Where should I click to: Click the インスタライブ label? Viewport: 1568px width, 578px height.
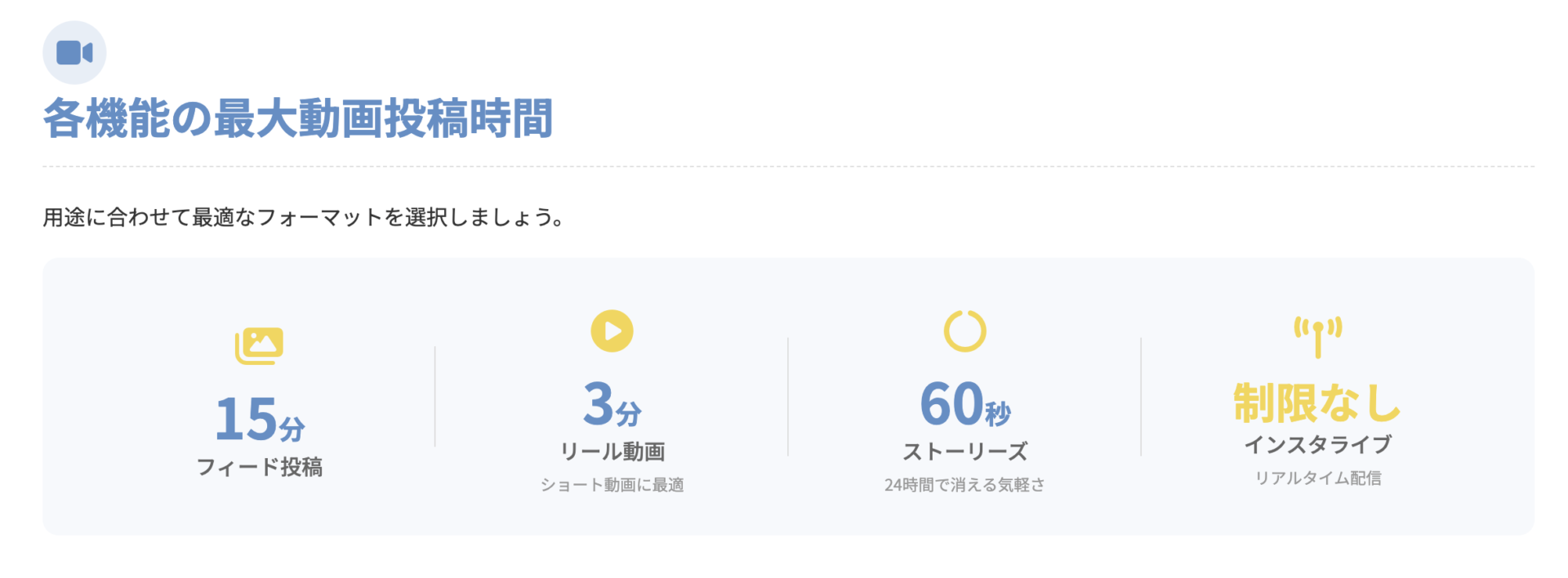(x=1317, y=445)
